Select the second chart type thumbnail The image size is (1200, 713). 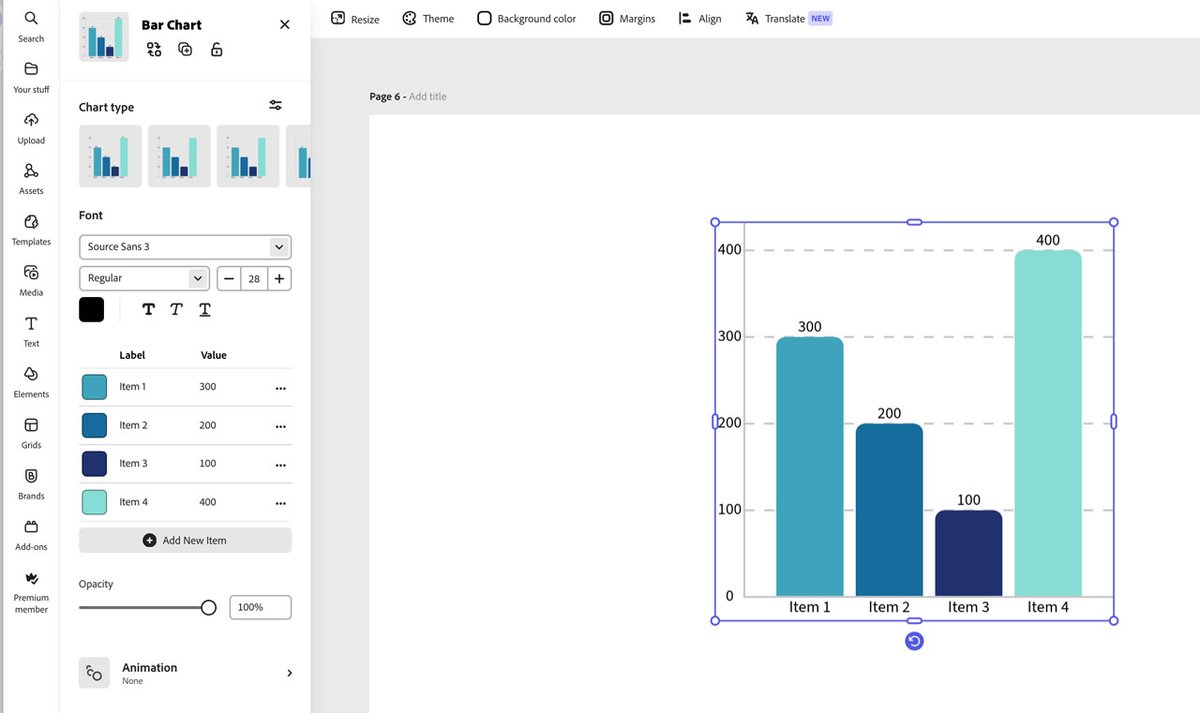pyautogui.click(x=179, y=156)
